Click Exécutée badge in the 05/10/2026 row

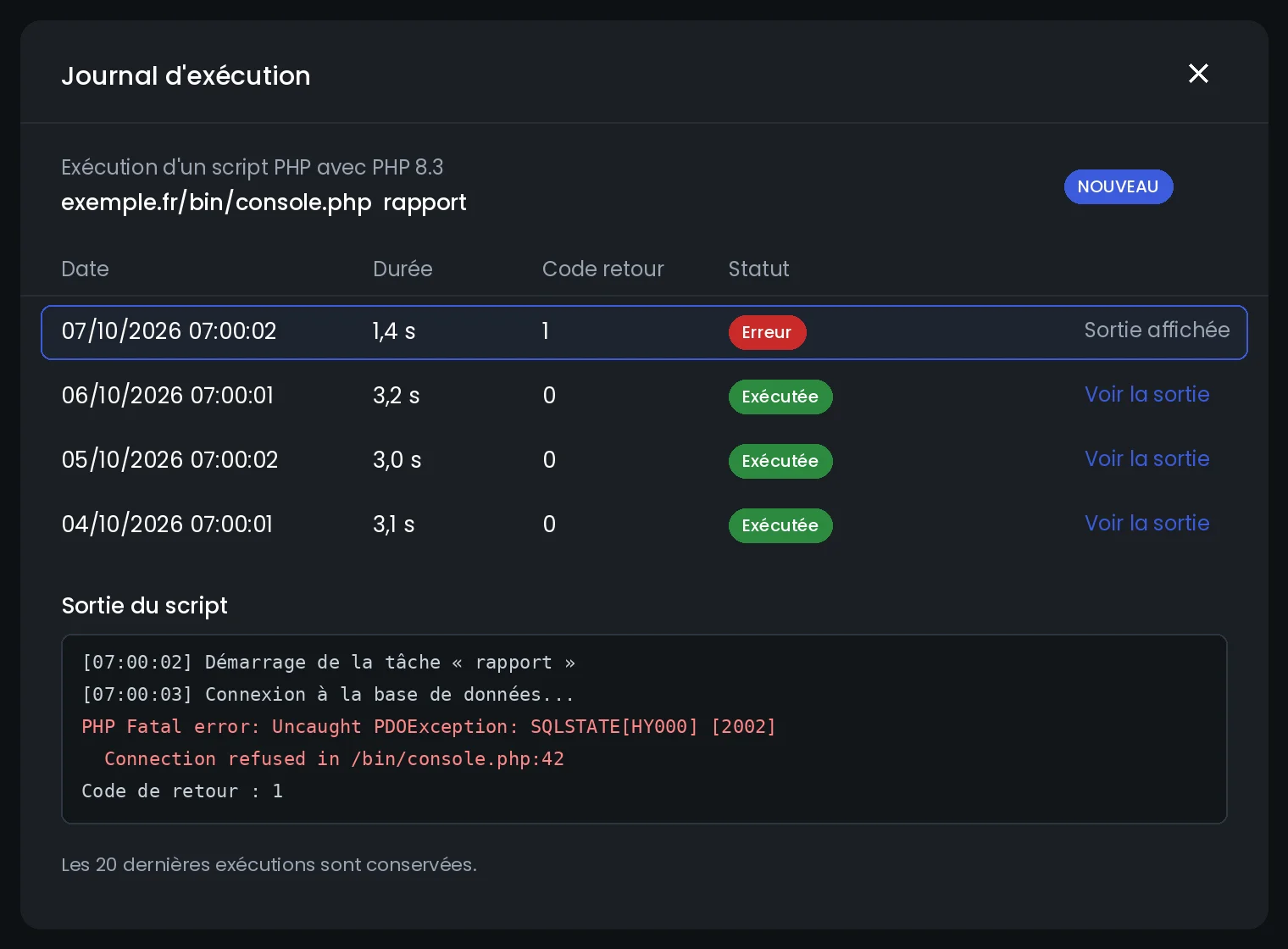point(780,461)
